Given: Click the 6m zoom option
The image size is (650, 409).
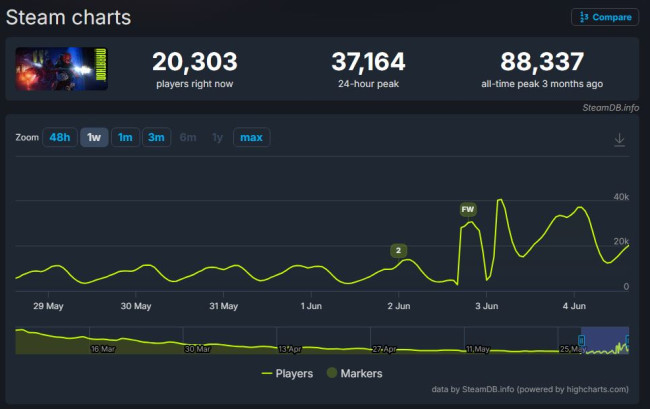Looking at the screenshot, I should point(188,137).
